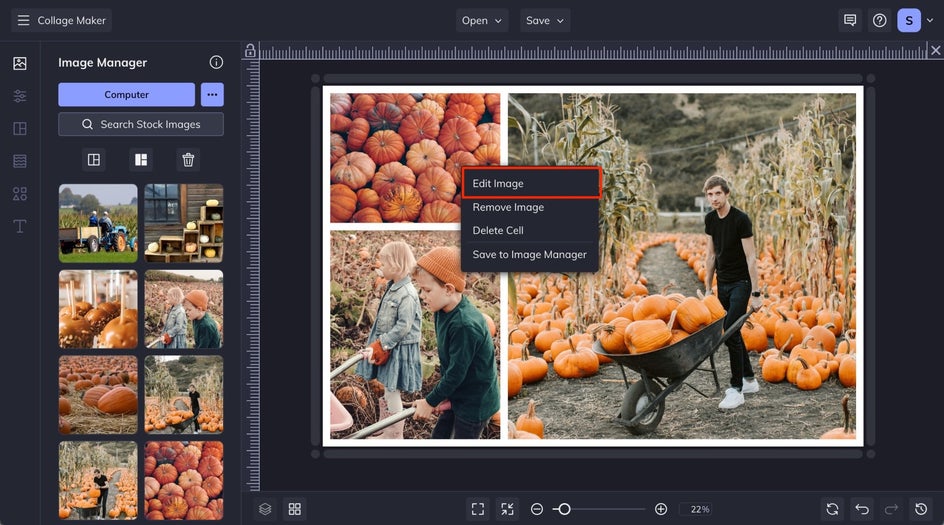The image size is (944, 525).
Task: Click the trash icon in Image Manager
Action: coord(188,159)
